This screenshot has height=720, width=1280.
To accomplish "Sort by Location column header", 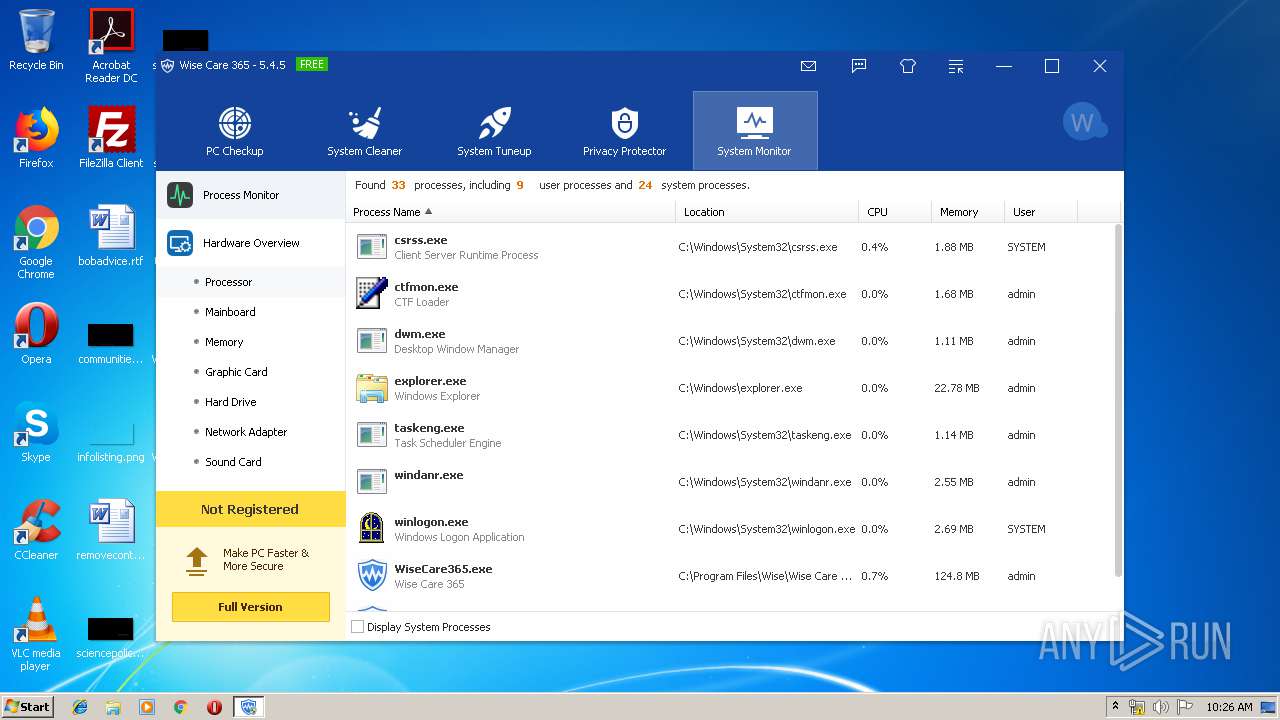I will pos(767,212).
